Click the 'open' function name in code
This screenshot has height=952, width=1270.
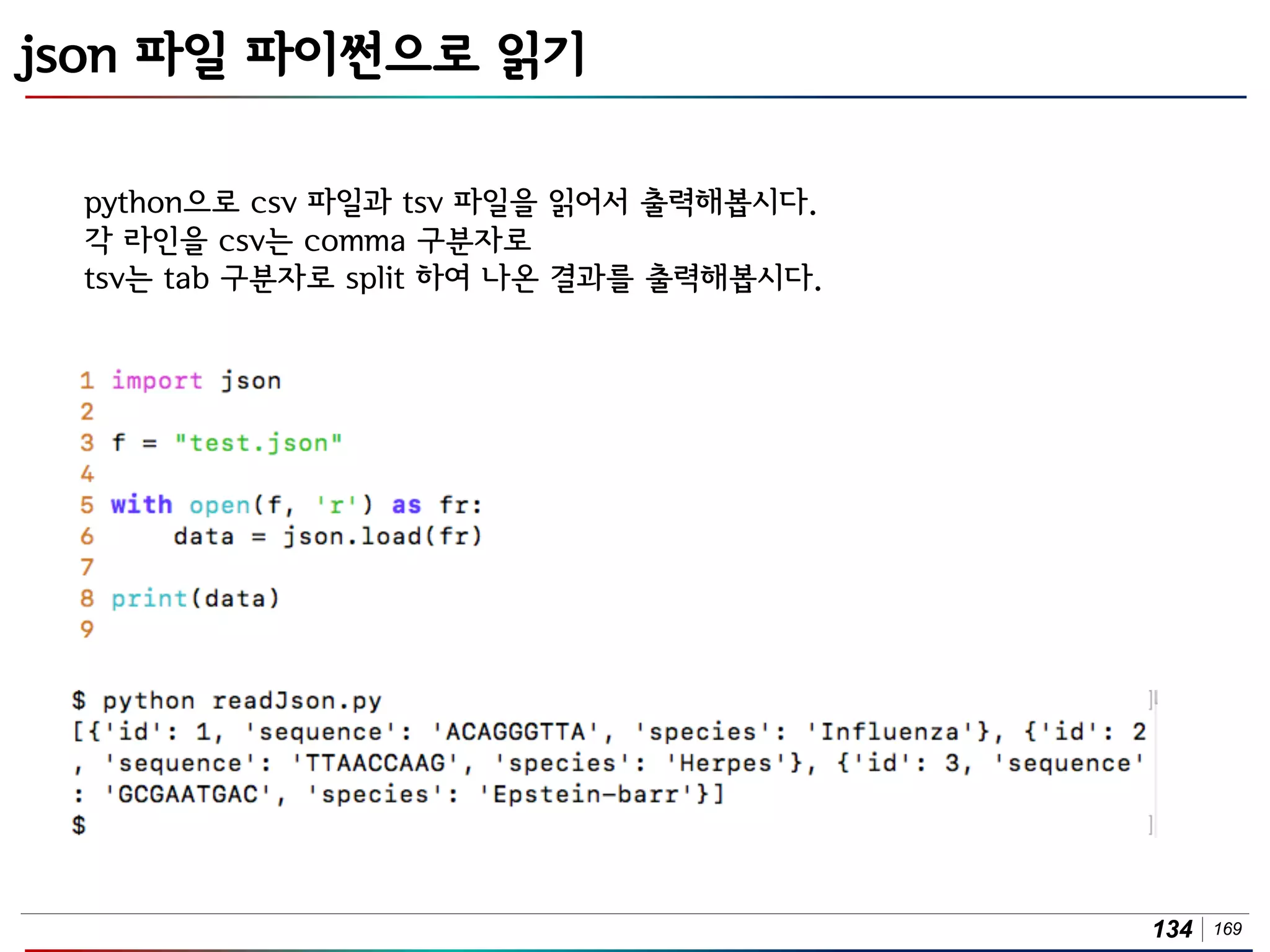coord(220,506)
